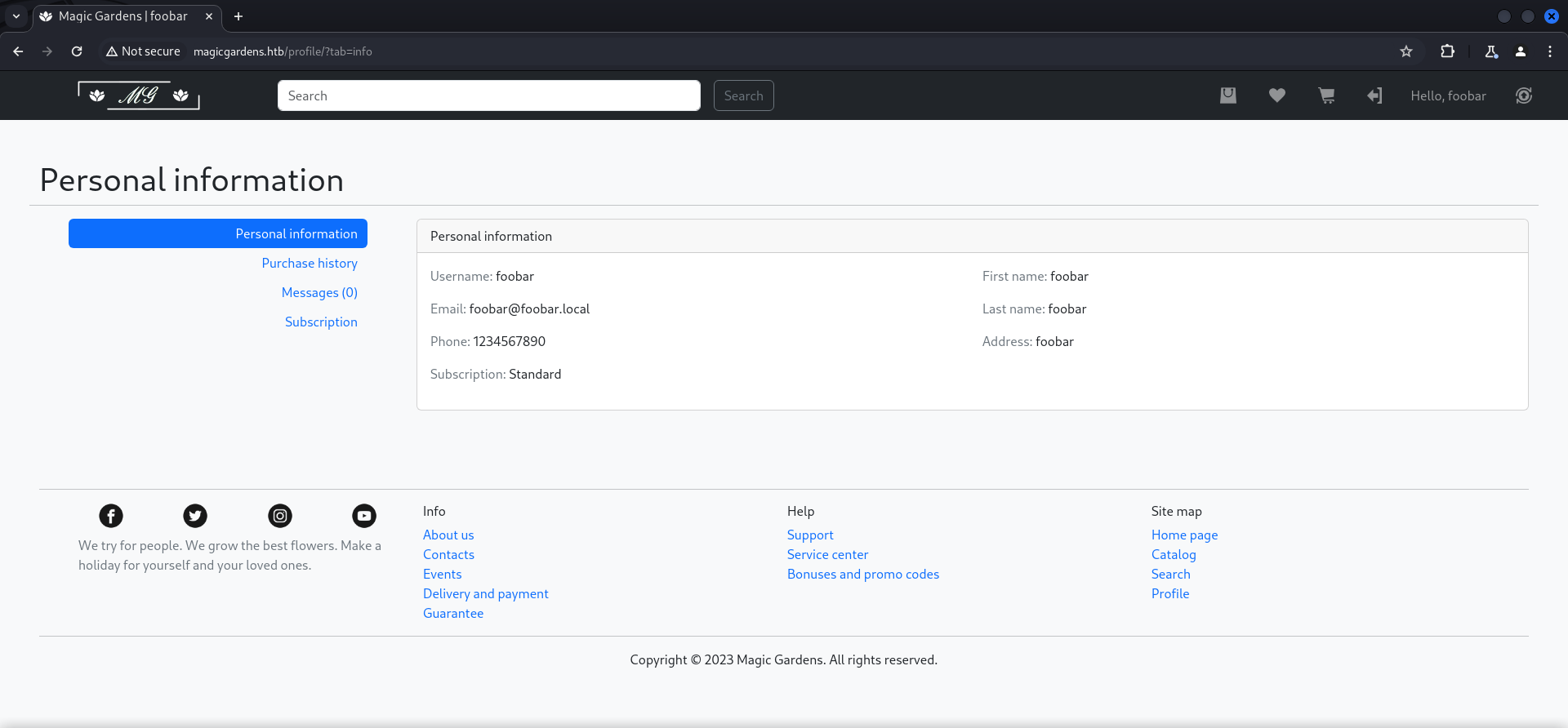Screen dimensions: 1568x728
Task: Switch to the Purchase history tab
Action: [310, 263]
